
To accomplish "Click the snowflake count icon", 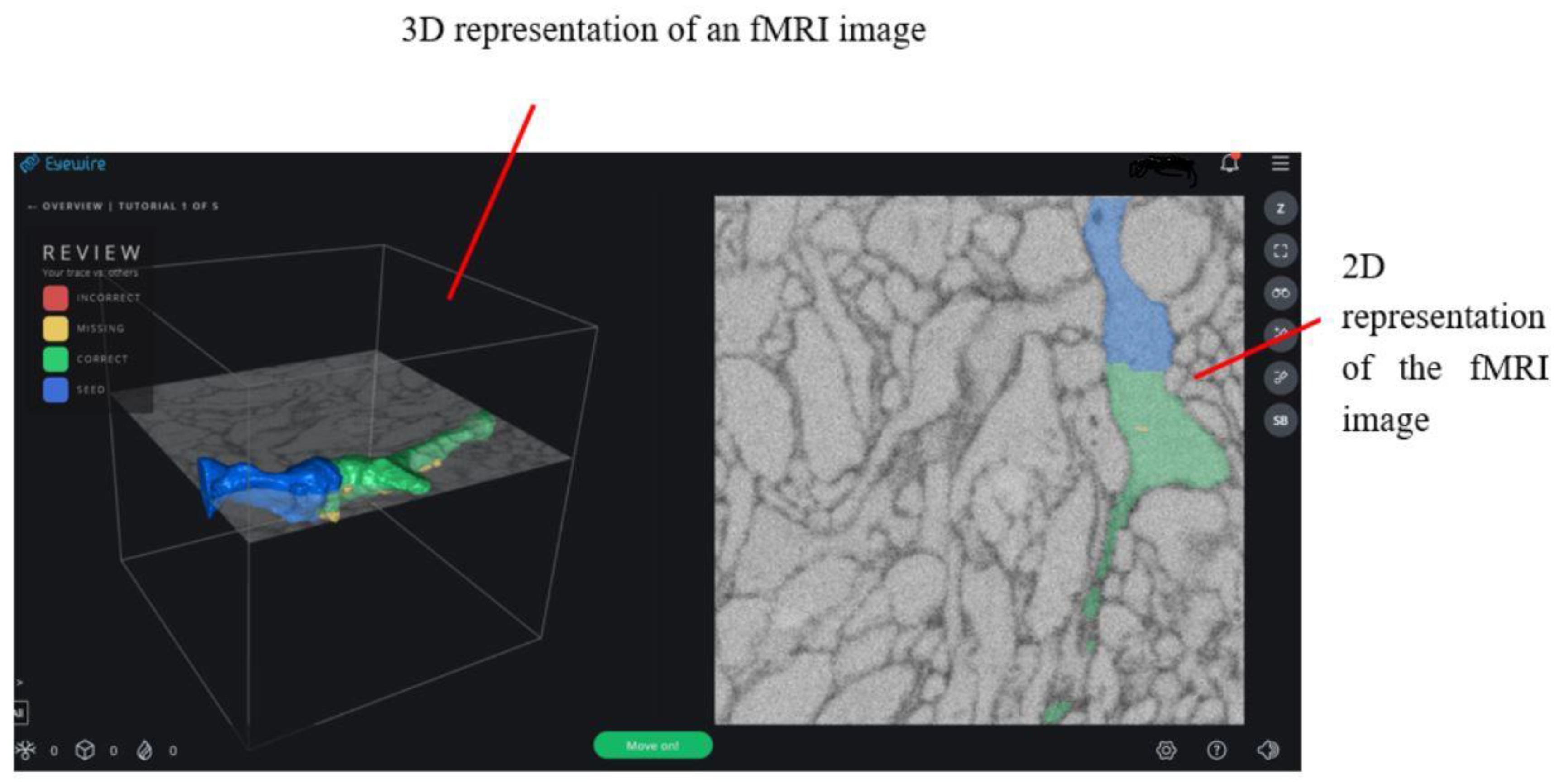I will coord(25,750).
